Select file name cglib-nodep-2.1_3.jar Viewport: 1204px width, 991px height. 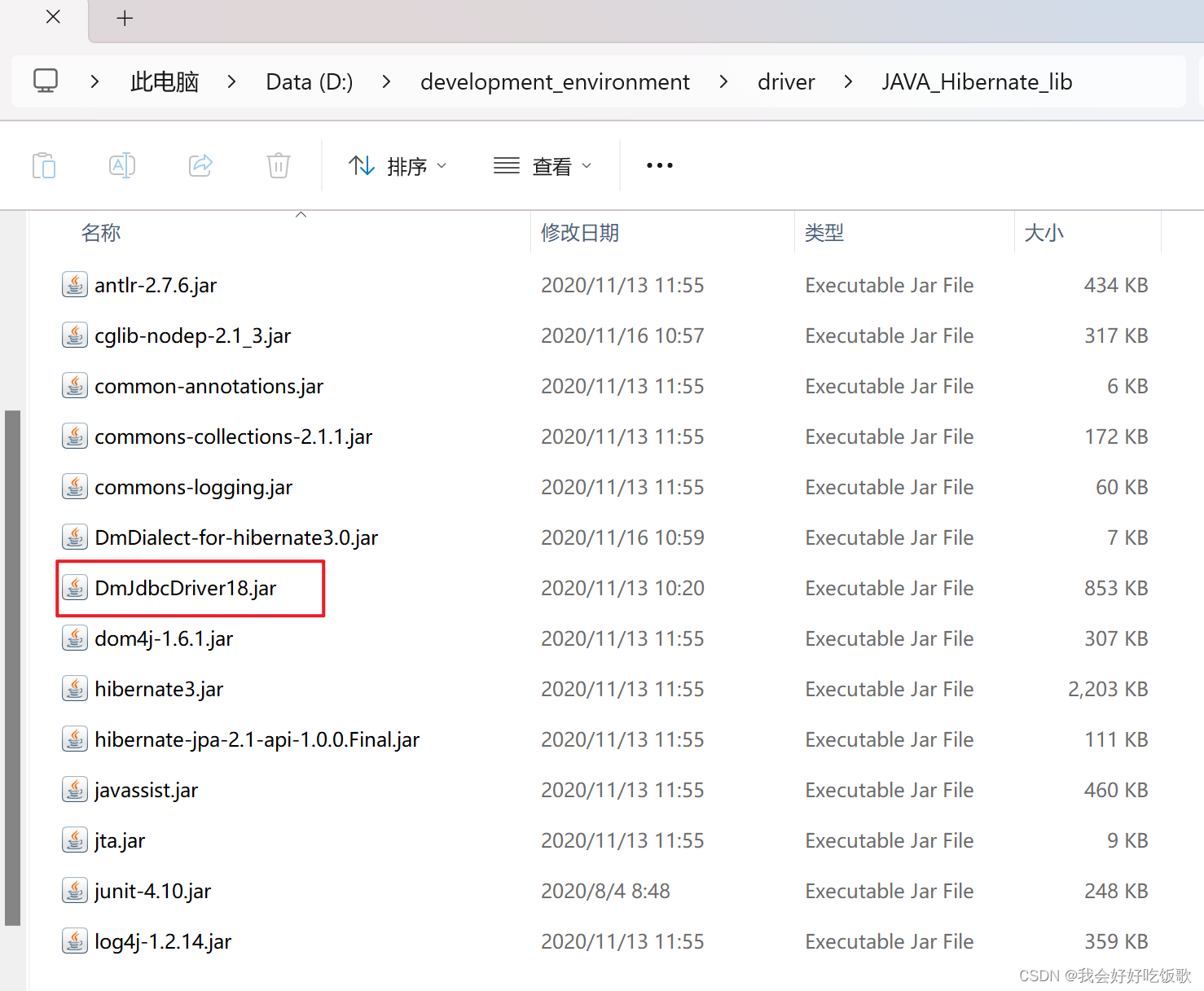(x=193, y=336)
